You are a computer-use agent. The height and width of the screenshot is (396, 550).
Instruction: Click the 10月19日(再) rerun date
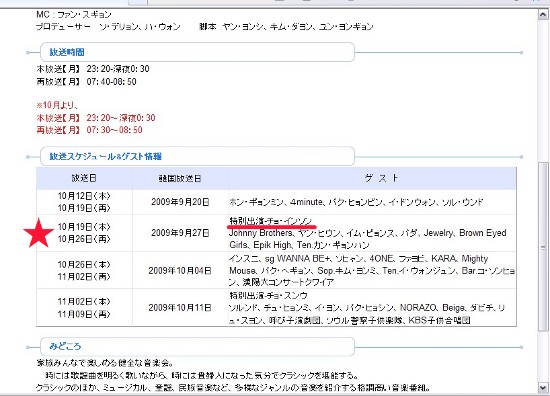tap(84, 208)
